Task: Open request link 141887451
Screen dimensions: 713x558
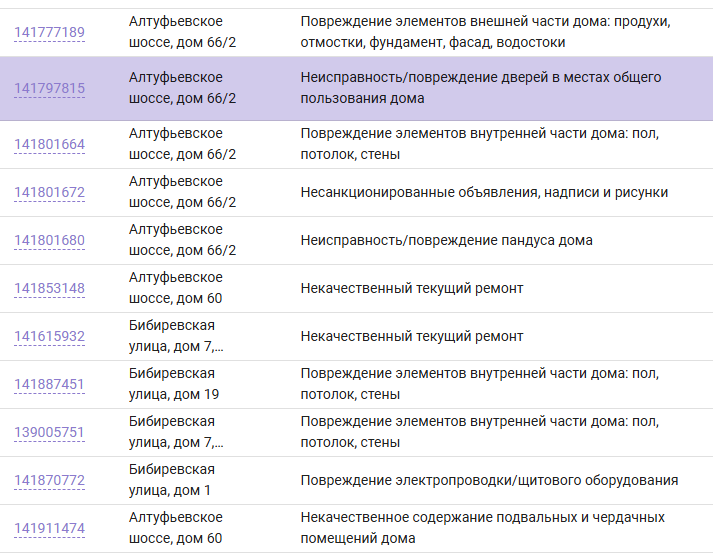Action: tap(50, 384)
